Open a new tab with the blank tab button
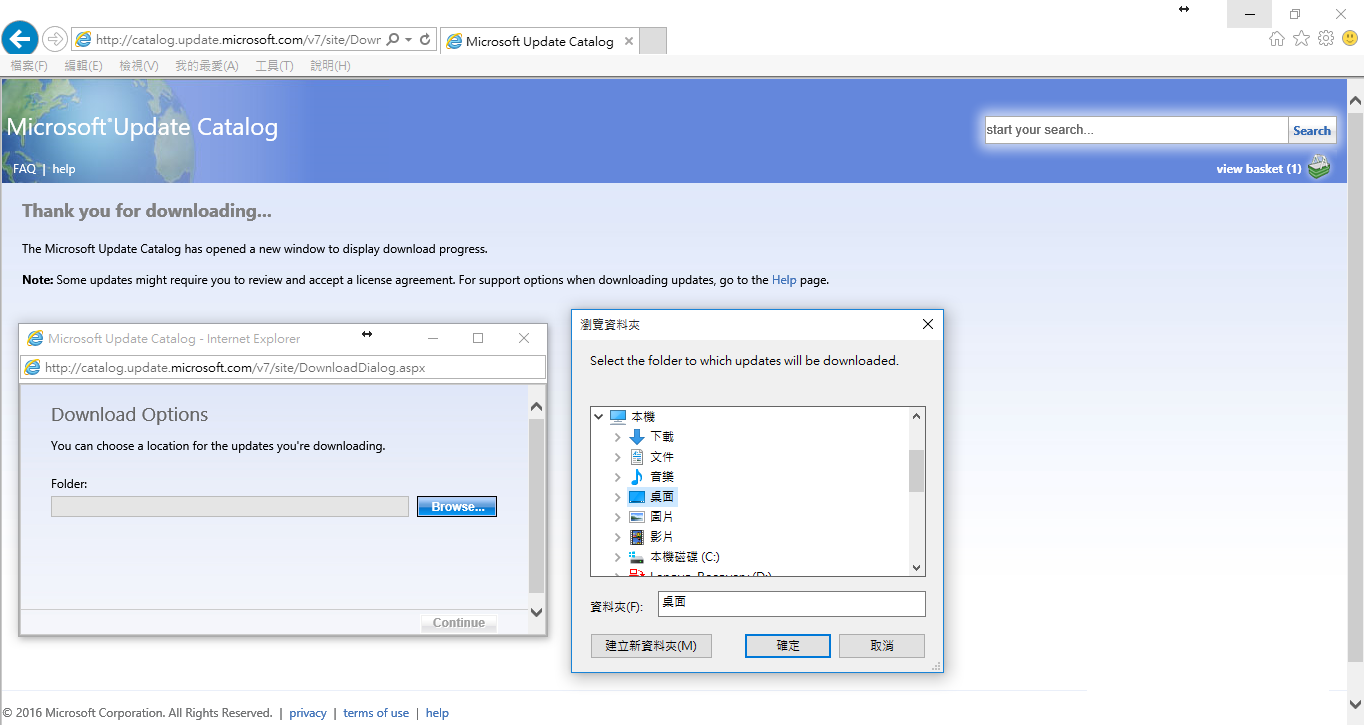The image size is (1364, 725). click(652, 41)
